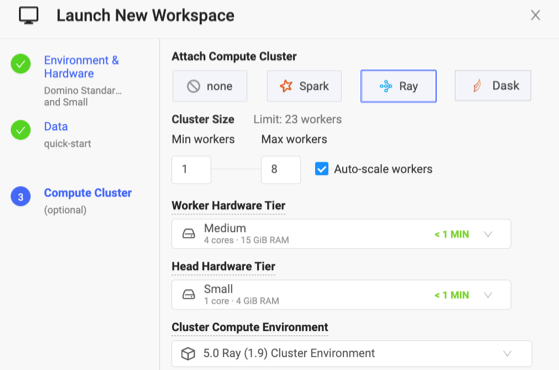The width and height of the screenshot is (559, 370).
Task: Click the Spark star icon
Action: 286,86
